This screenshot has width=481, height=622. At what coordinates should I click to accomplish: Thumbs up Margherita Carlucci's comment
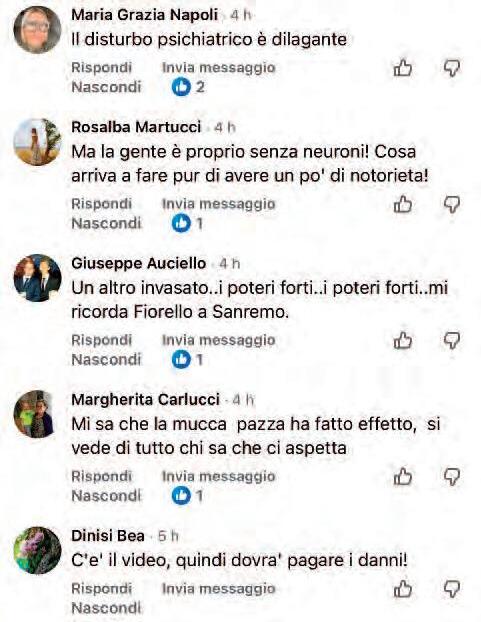click(402, 477)
